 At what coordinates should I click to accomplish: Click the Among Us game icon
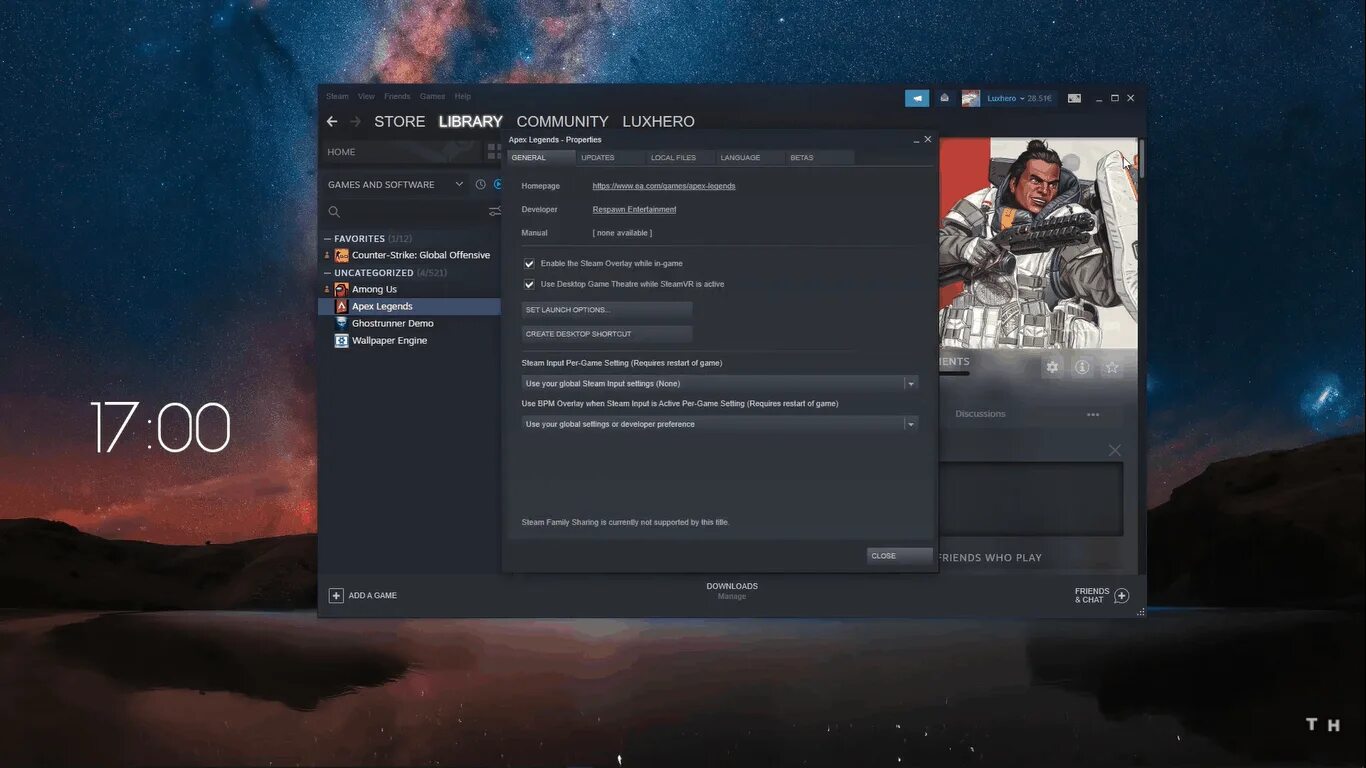342,289
